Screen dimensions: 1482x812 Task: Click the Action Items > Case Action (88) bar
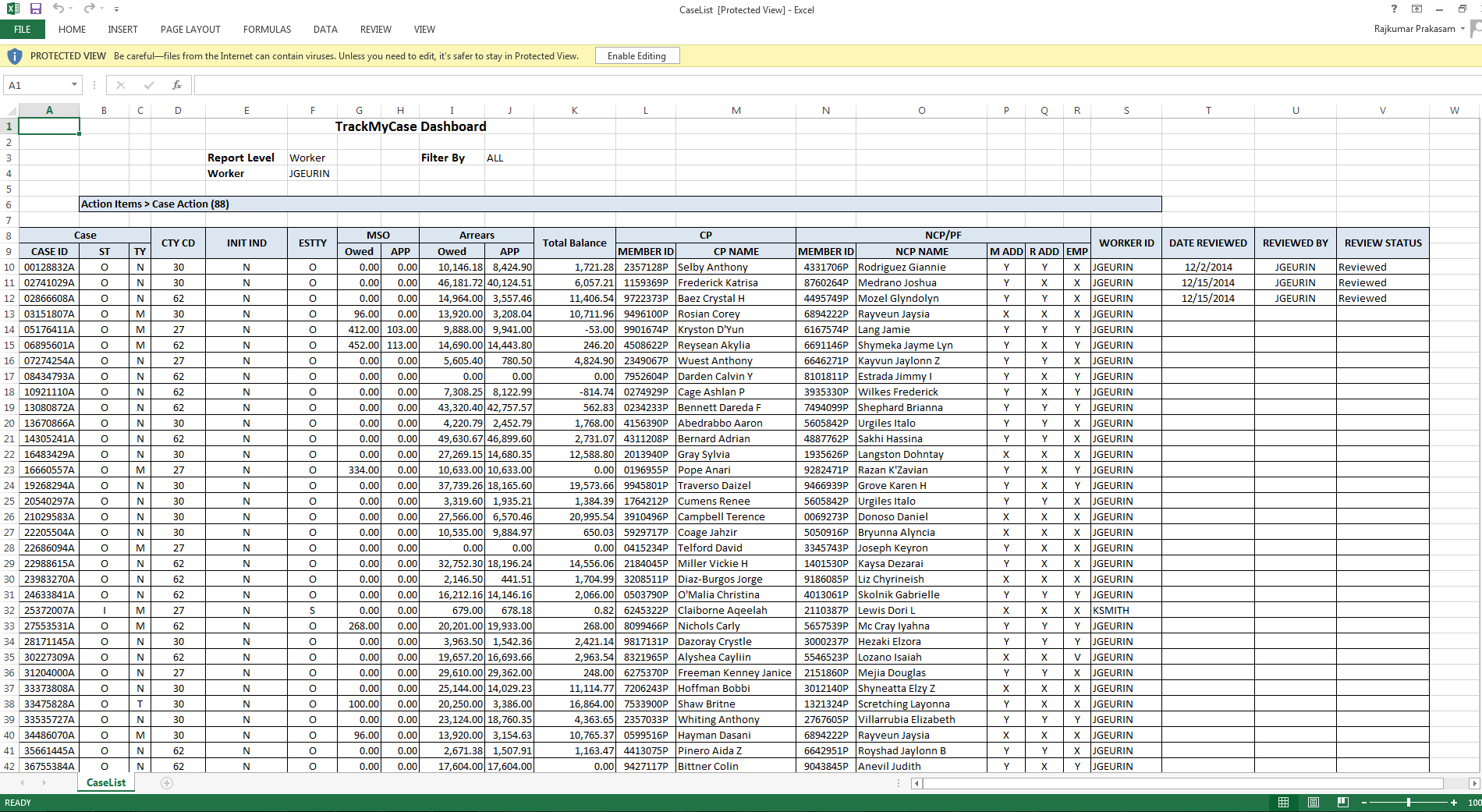(x=620, y=204)
